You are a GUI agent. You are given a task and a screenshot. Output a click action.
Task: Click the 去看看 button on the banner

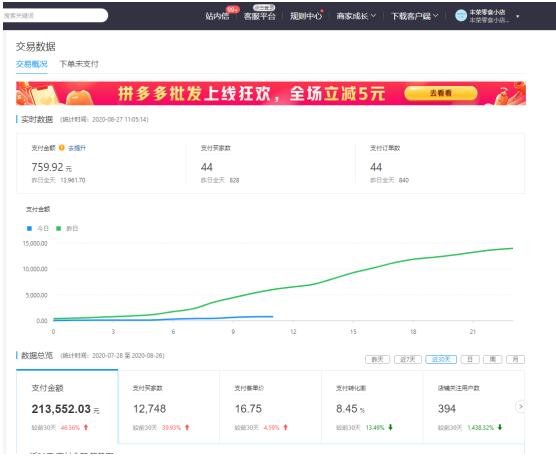click(441, 93)
